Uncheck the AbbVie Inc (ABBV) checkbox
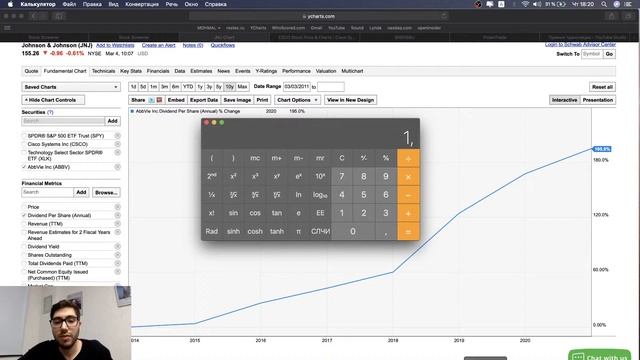Image resolution: width=640 pixels, height=360 pixels. (x=24, y=167)
